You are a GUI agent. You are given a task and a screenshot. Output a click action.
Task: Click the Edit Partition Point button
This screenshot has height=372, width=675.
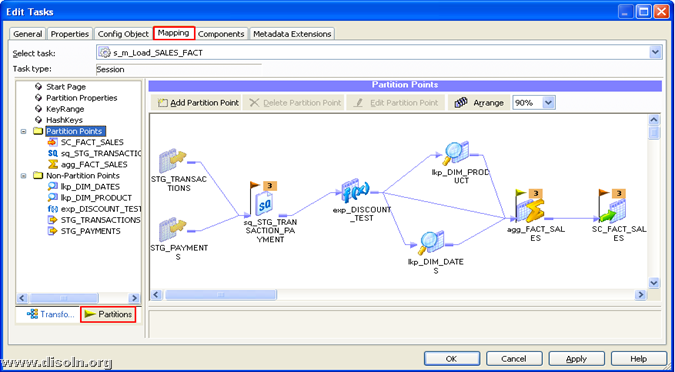coord(395,103)
